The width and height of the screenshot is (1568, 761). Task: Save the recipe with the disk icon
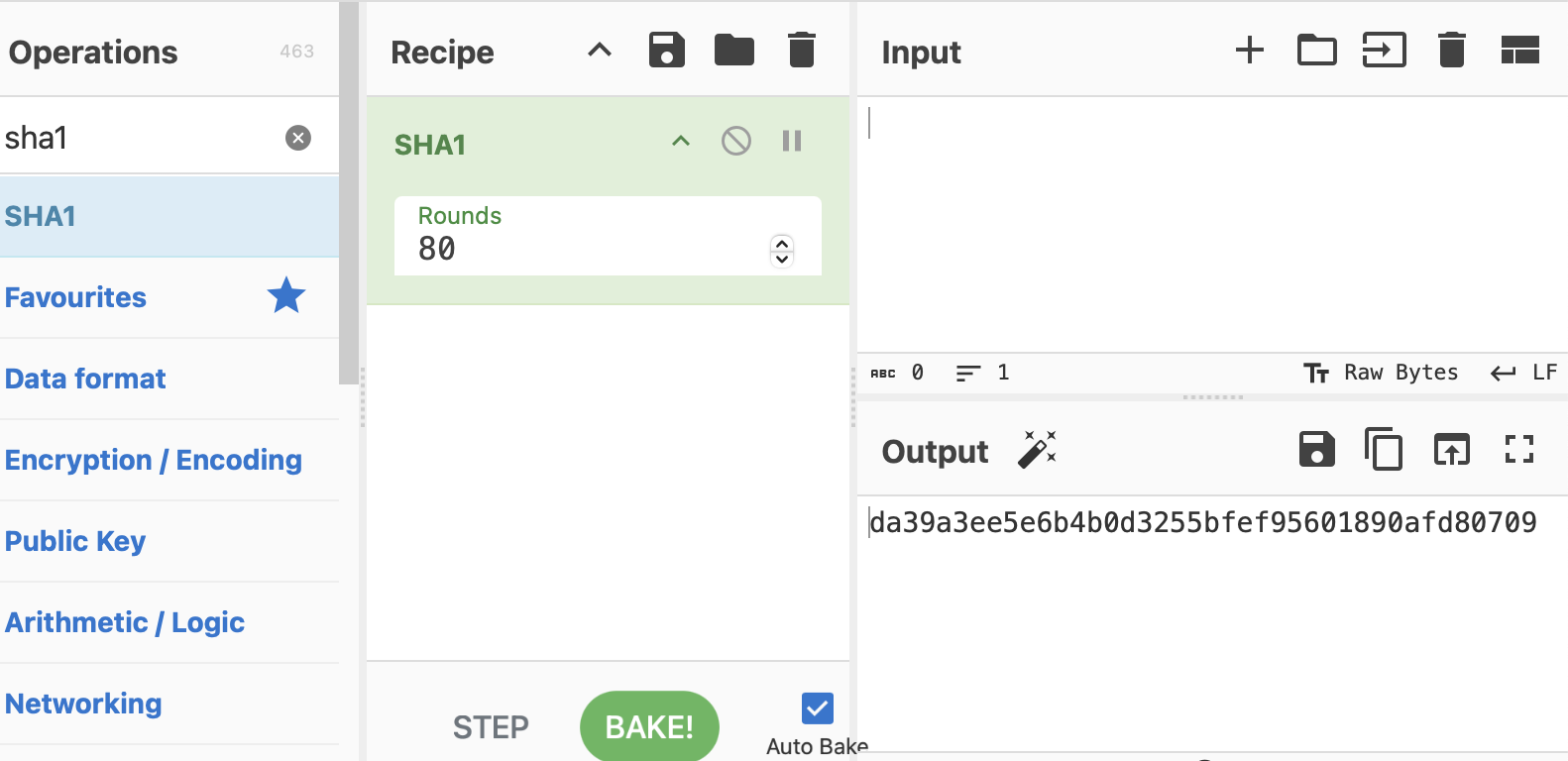coord(667,50)
